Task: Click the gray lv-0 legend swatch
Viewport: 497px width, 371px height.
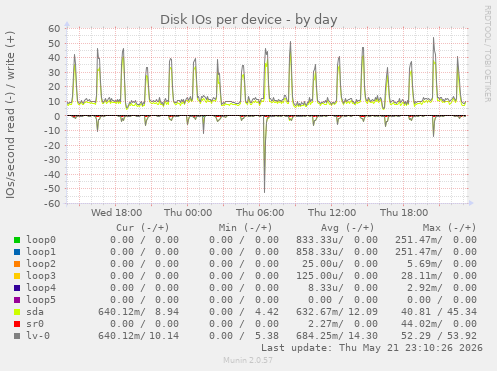Action: 17,336
